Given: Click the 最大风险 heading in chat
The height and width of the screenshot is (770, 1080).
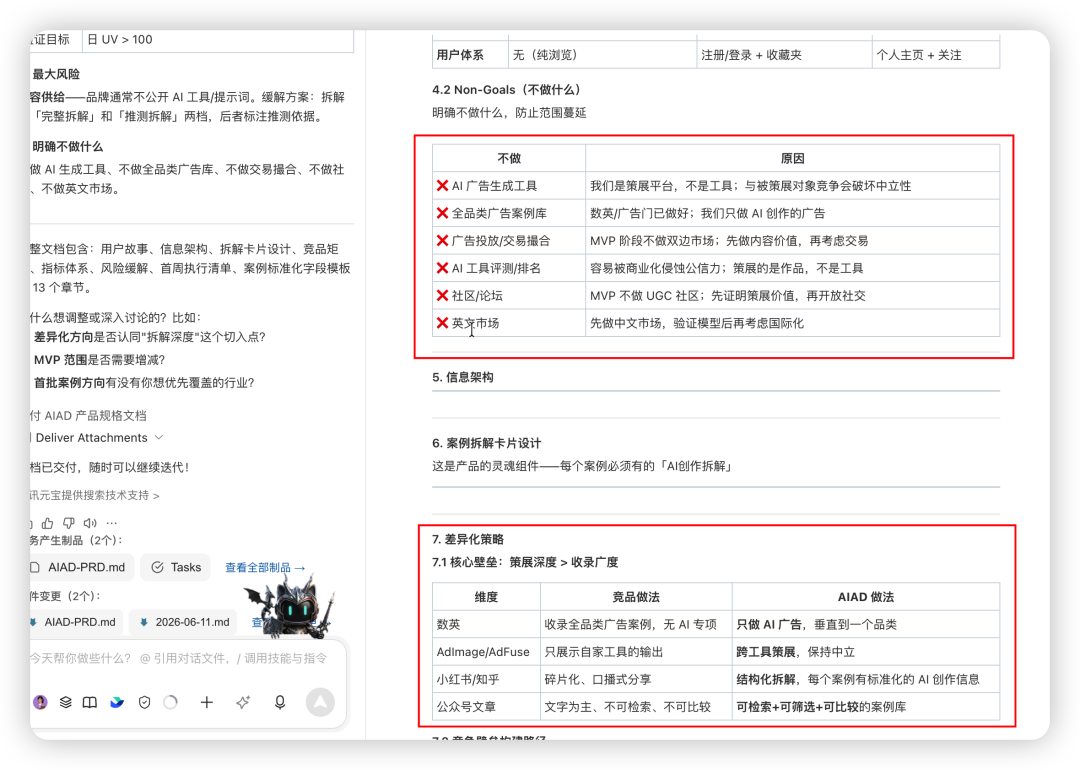Looking at the screenshot, I should pos(56,74).
